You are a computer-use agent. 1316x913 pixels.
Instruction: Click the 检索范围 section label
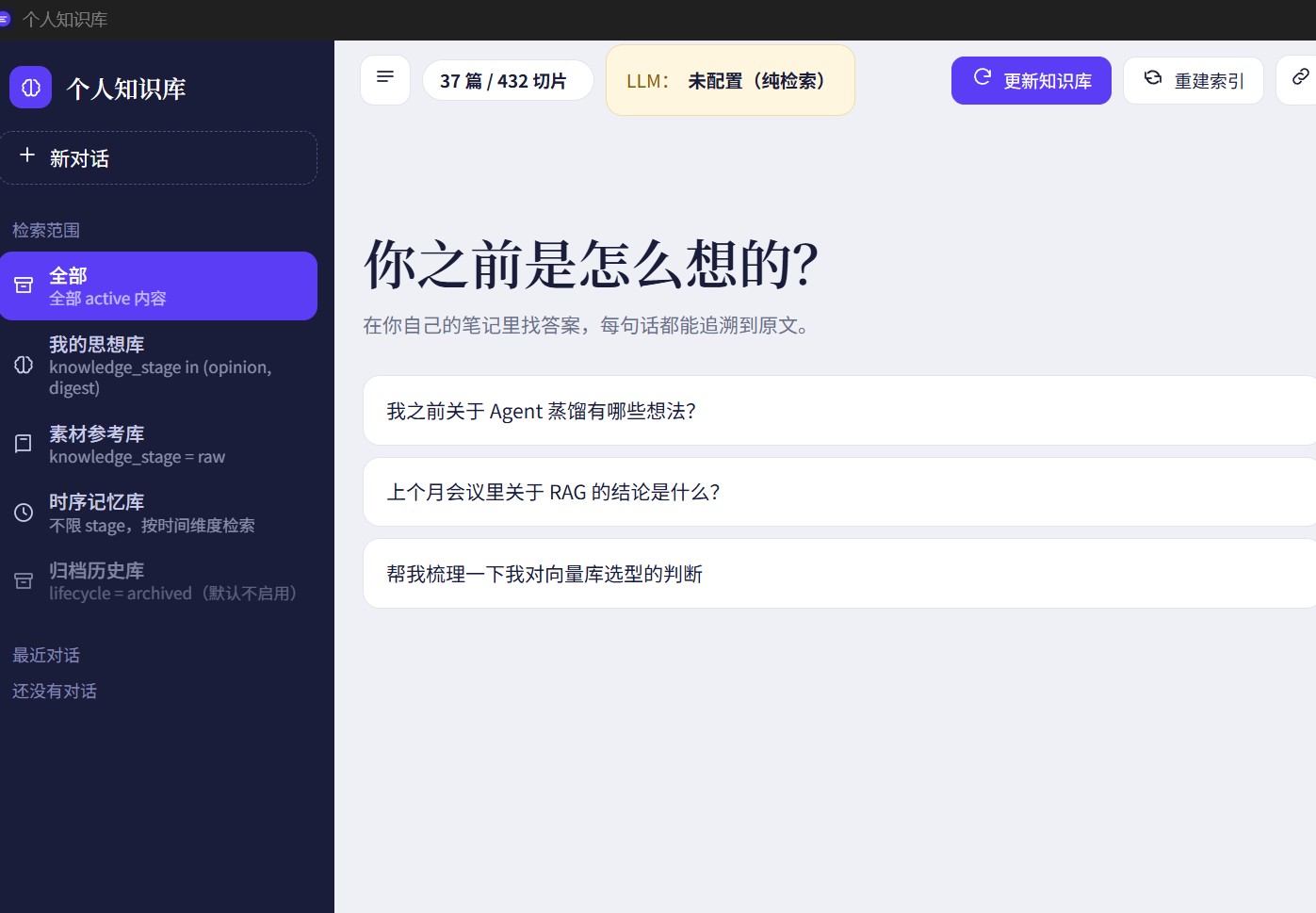pyautogui.click(x=46, y=230)
